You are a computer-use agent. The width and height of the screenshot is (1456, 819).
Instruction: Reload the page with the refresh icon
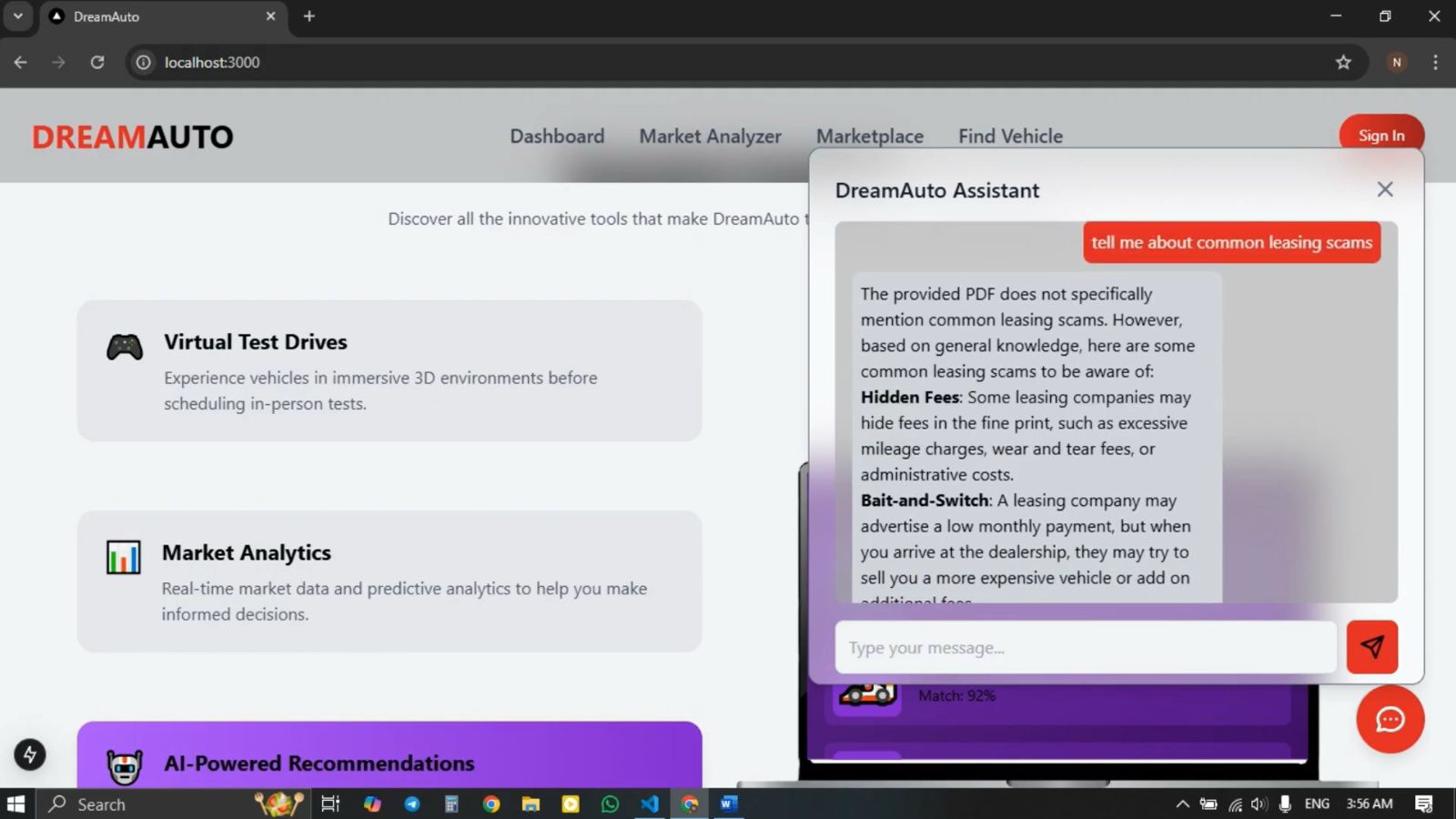coord(97,62)
